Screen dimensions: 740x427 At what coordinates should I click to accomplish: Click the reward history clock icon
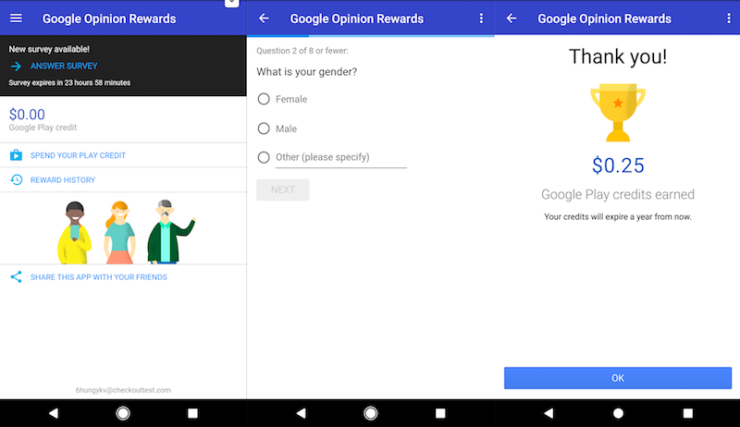(x=16, y=180)
